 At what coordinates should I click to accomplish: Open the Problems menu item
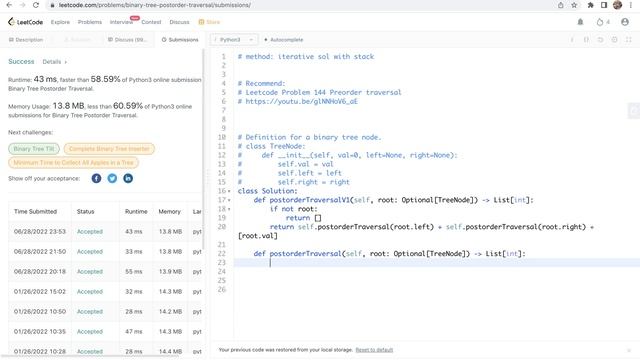click(90, 22)
